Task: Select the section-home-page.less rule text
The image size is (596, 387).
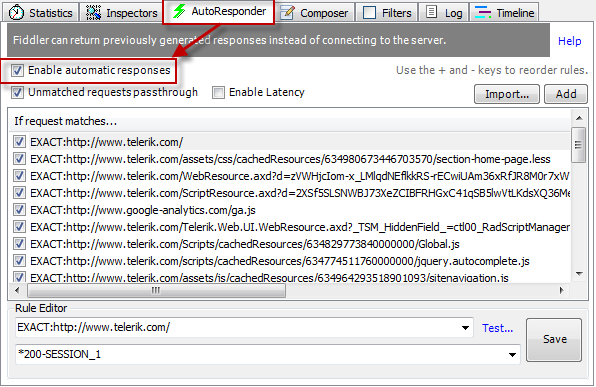Action: (290, 159)
